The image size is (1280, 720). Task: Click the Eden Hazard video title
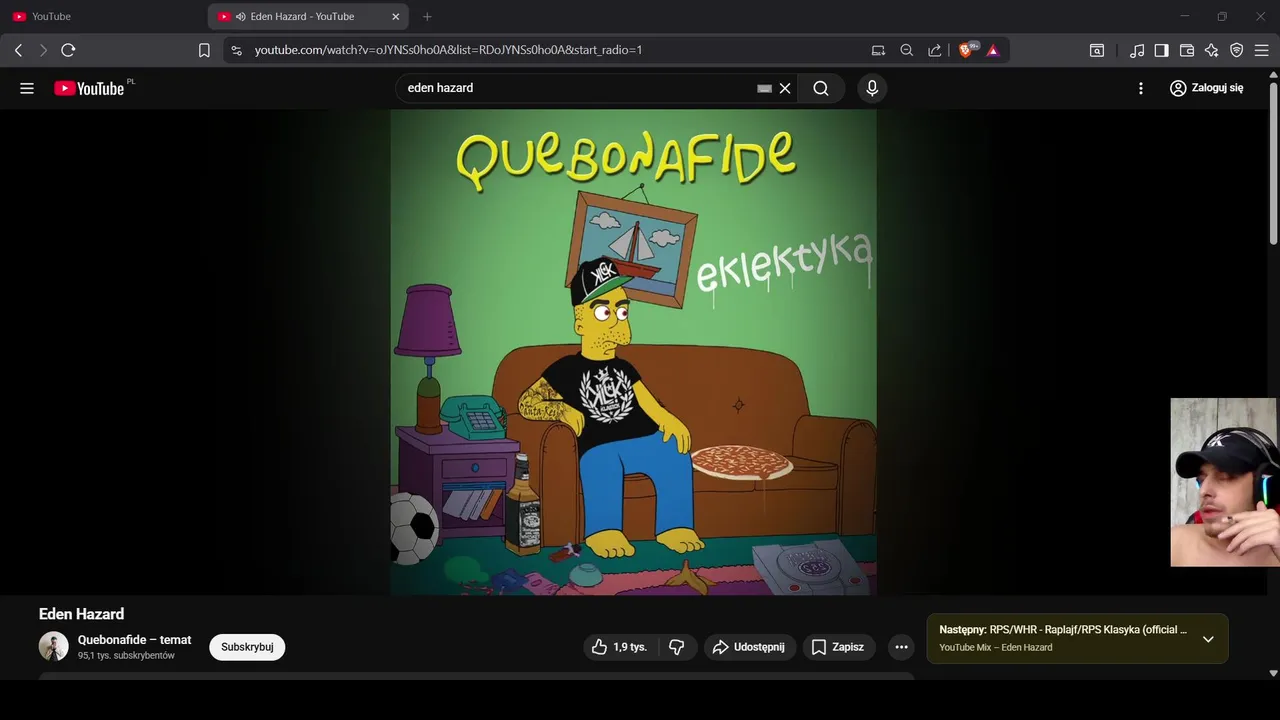pyautogui.click(x=81, y=614)
